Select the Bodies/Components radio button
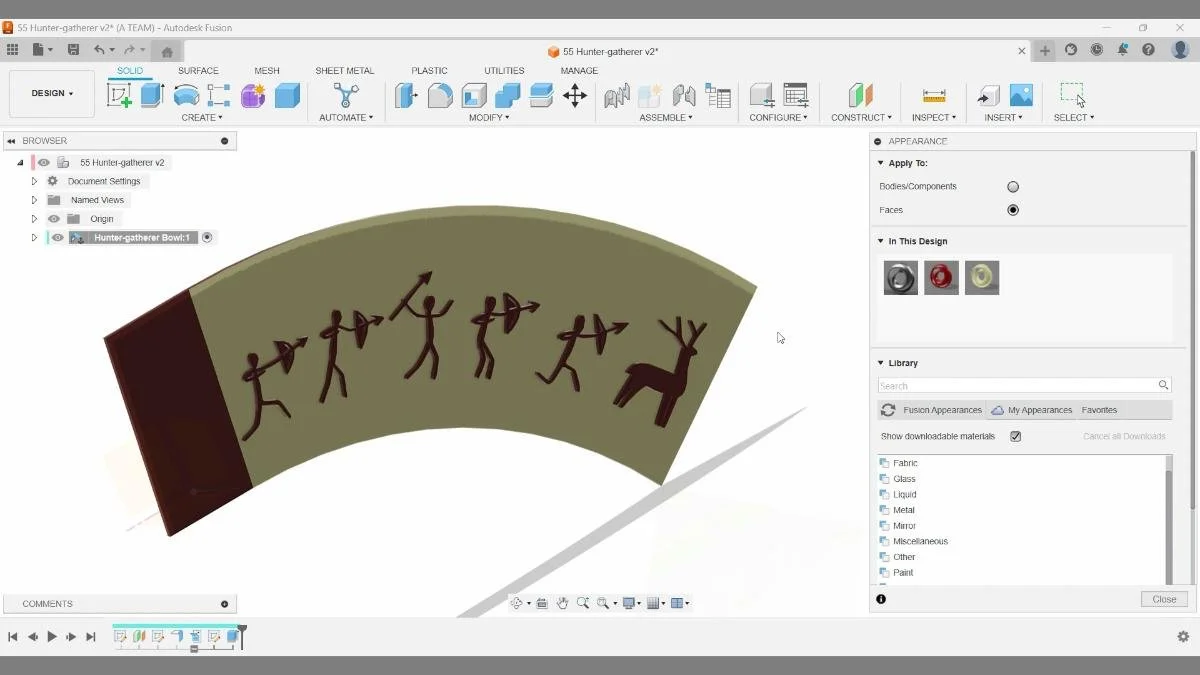The height and width of the screenshot is (675, 1200). click(1013, 186)
